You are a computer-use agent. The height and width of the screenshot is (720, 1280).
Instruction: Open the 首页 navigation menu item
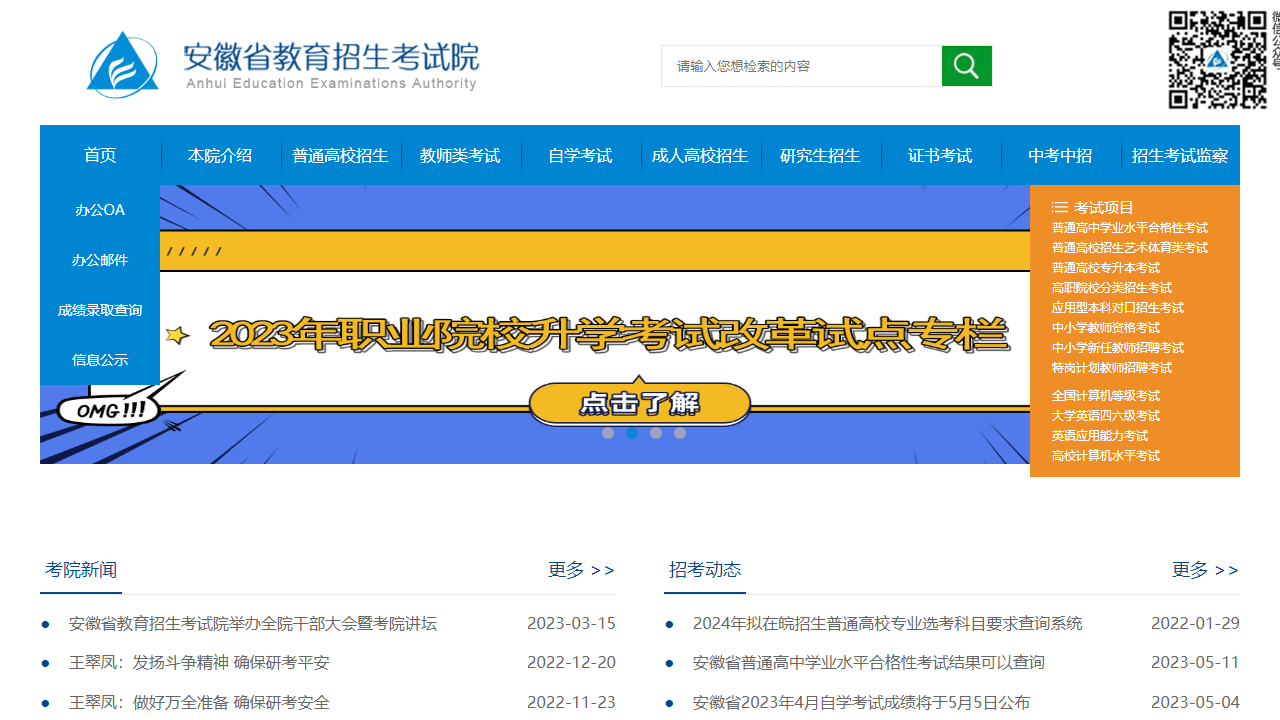tap(99, 155)
